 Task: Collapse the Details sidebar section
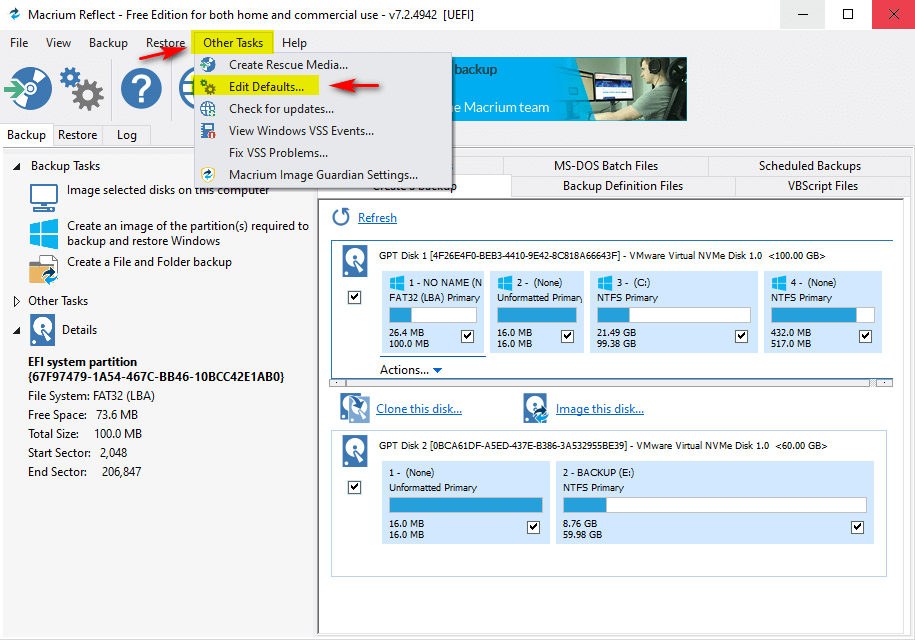17,330
